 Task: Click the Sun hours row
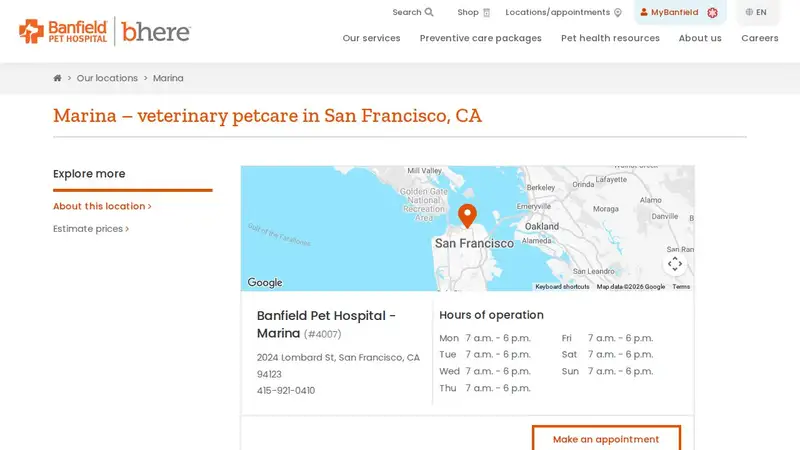607,371
